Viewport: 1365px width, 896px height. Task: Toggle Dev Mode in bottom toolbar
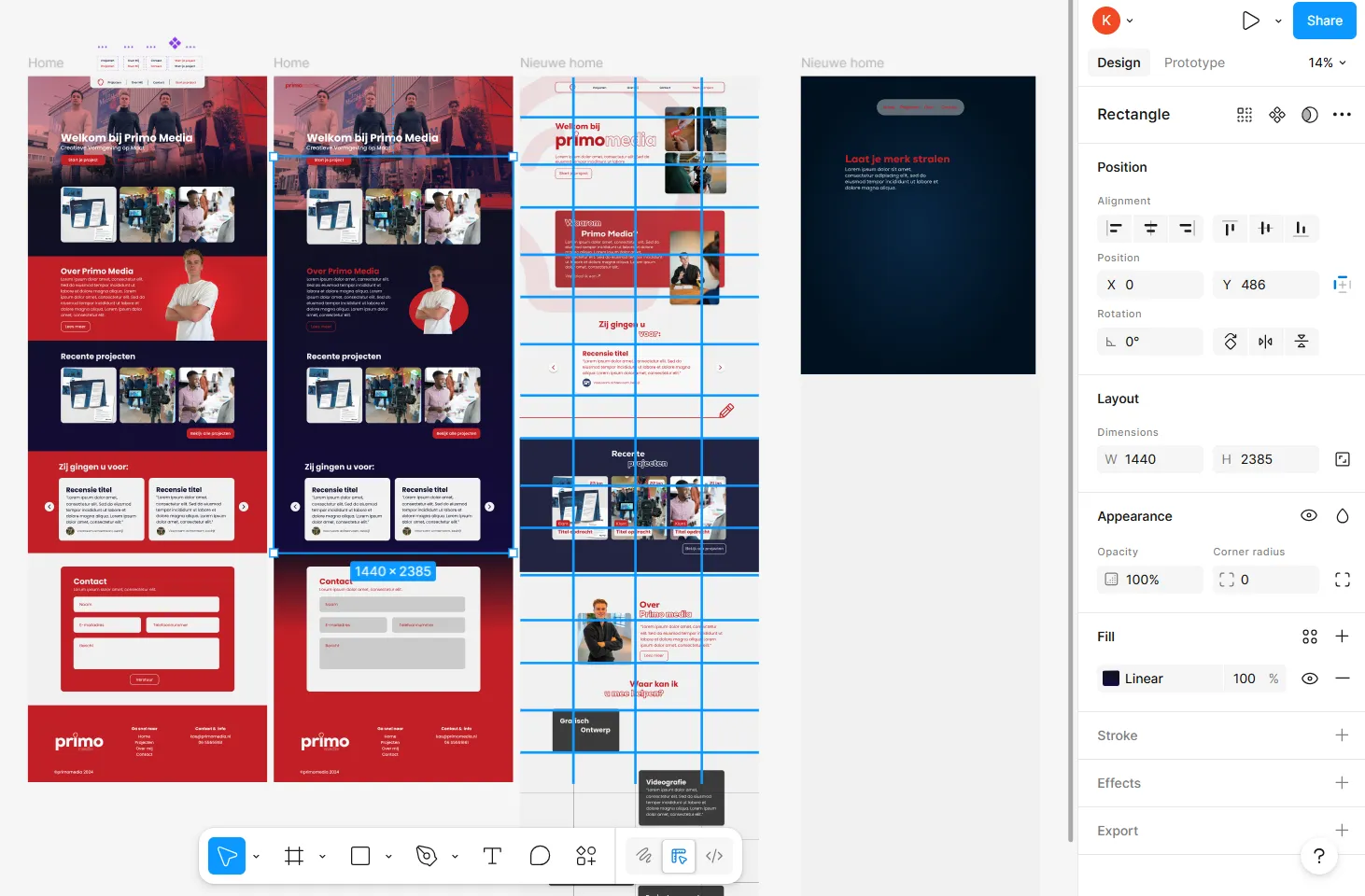tap(714, 856)
